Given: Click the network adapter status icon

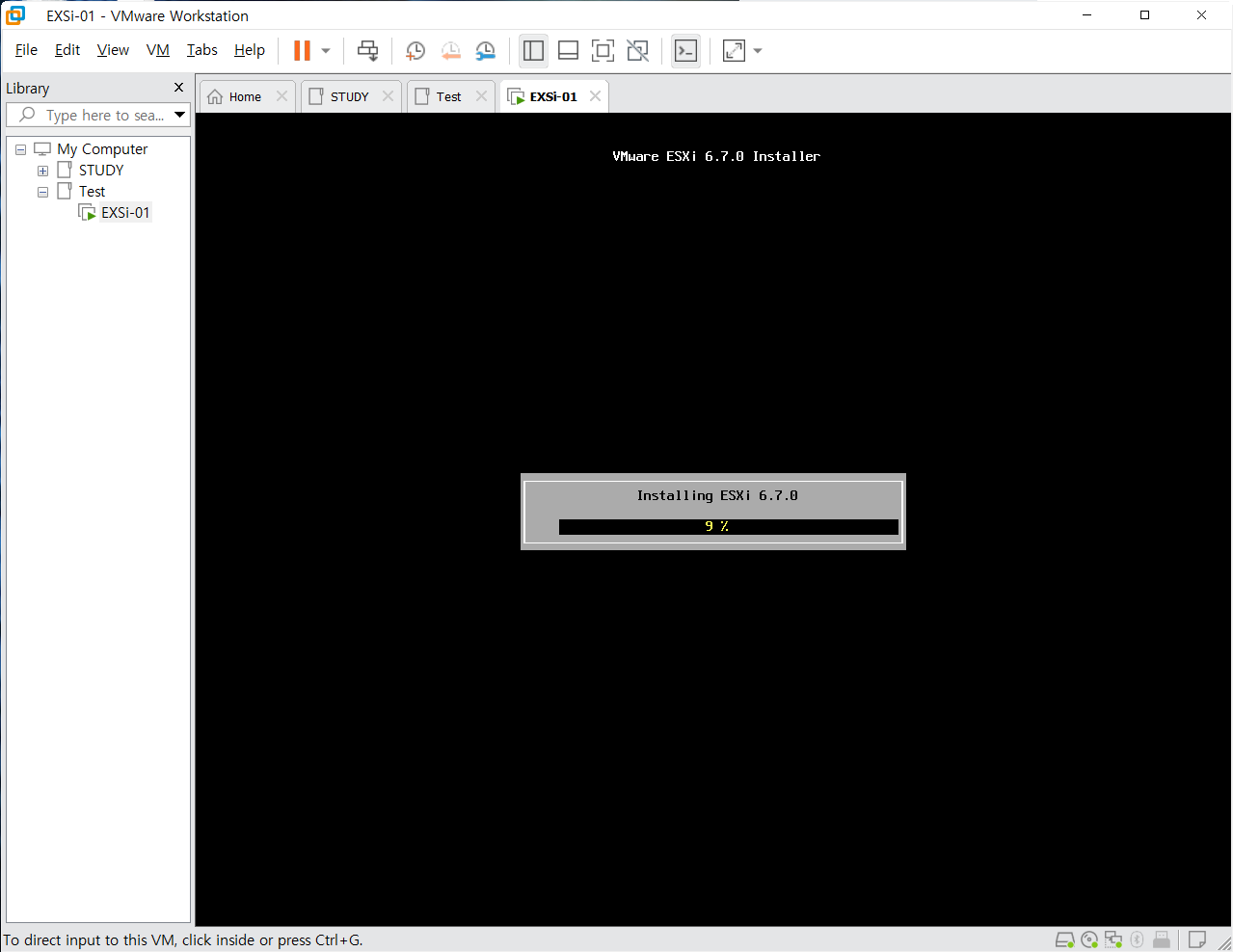Looking at the screenshot, I should coord(1113,939).
